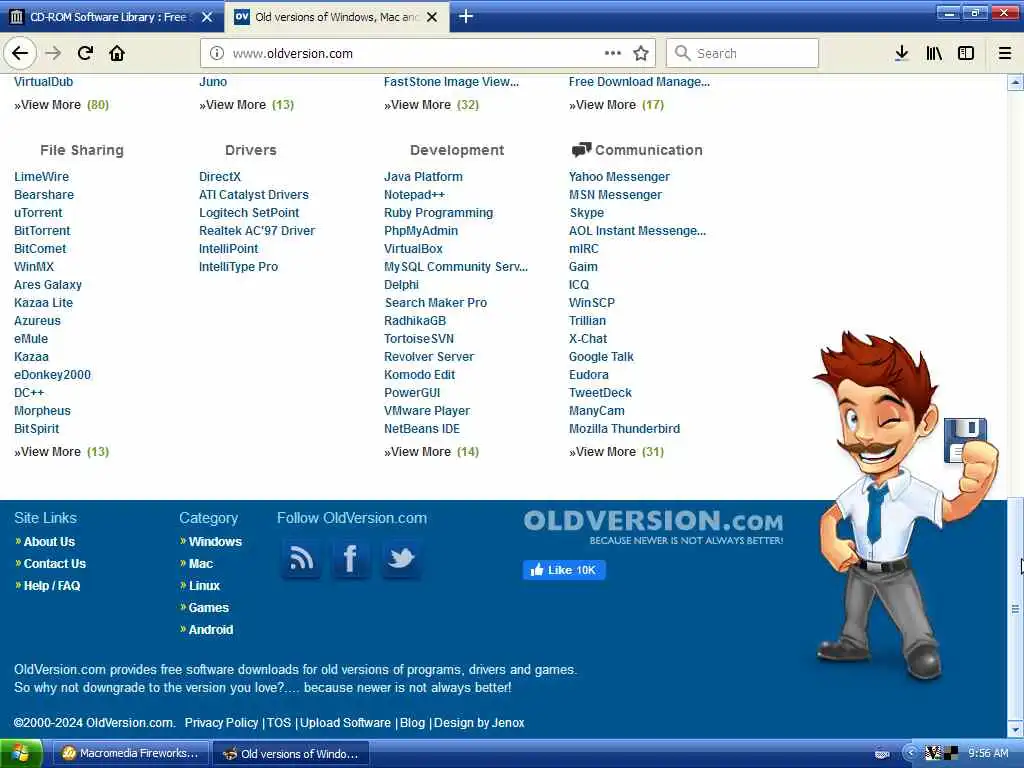Open the LimeWire link
The image size is (1024, 768).
41,177
